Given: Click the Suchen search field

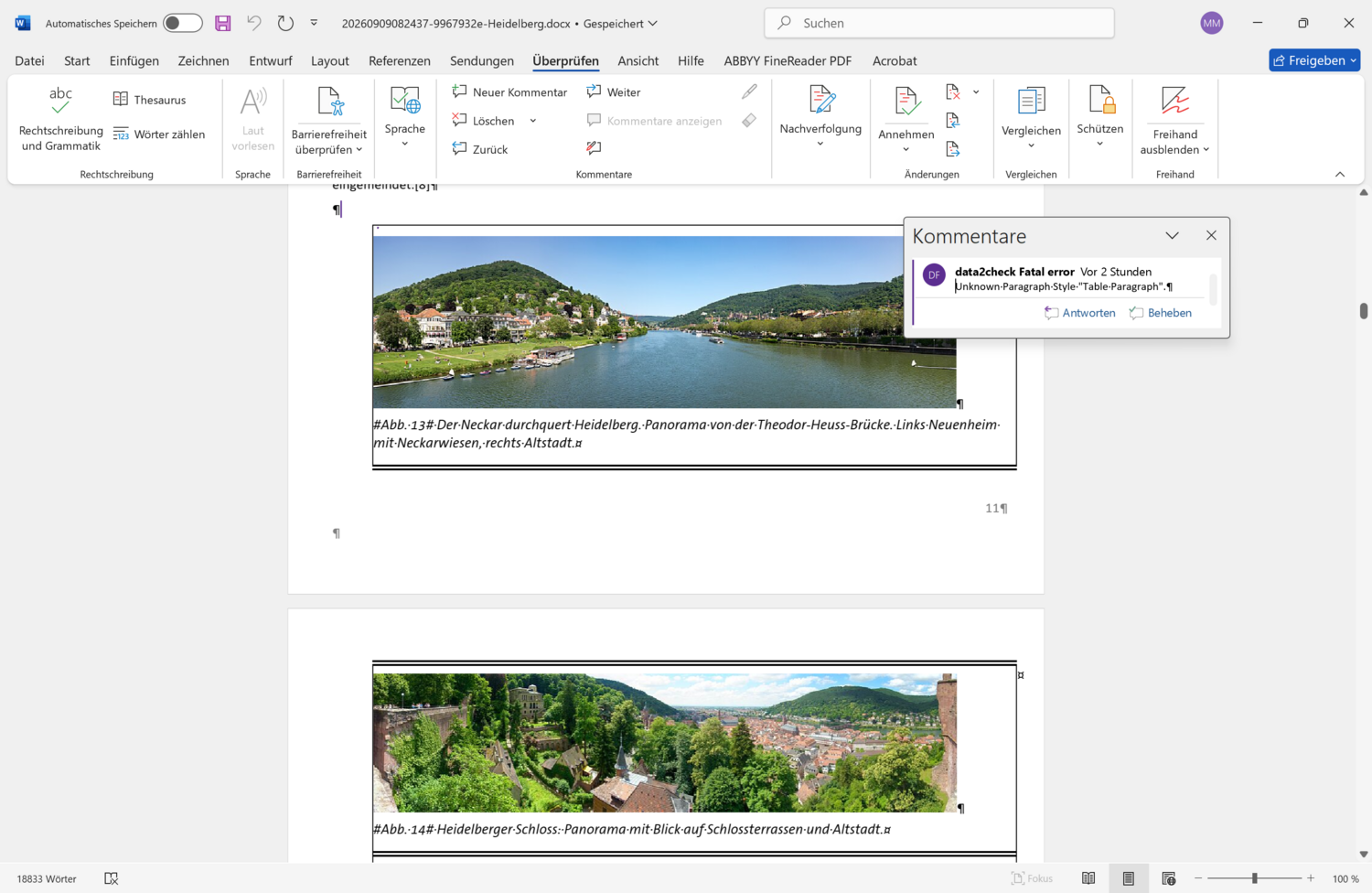Looking at the screenshot, I should pos(939,23).
